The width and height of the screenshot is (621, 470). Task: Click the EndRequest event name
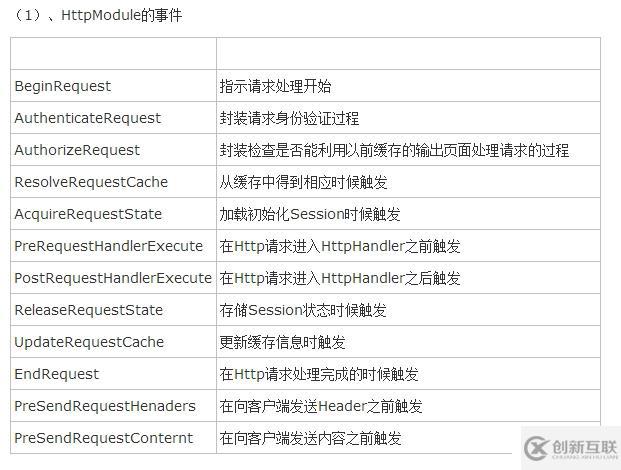pyautogui.click(x=57, y=374)
